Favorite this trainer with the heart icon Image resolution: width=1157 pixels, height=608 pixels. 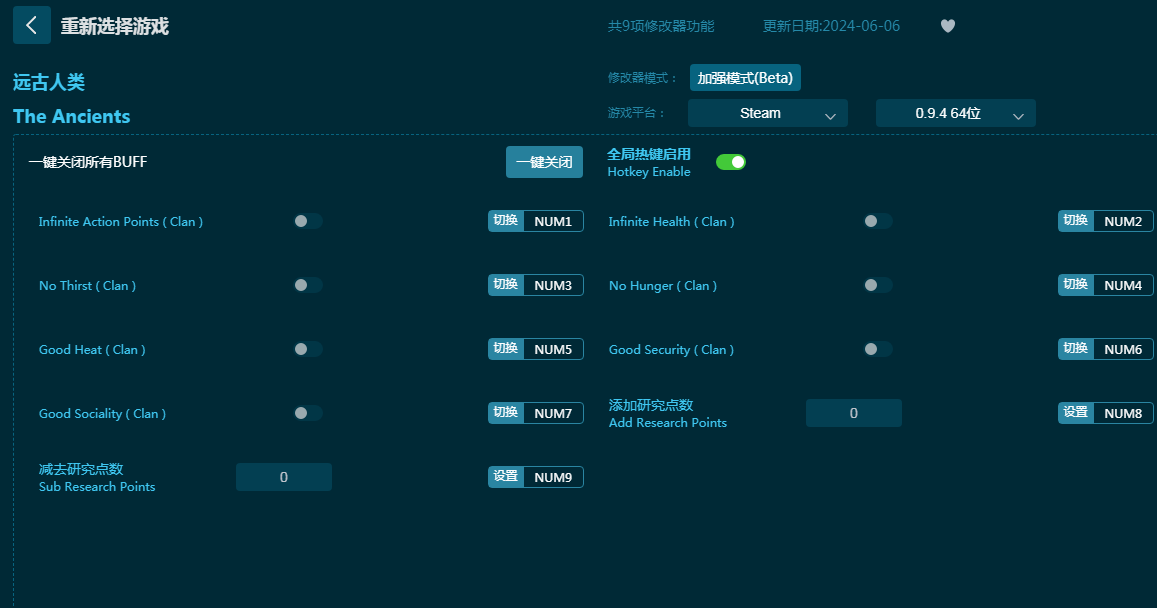coord(948,26)
